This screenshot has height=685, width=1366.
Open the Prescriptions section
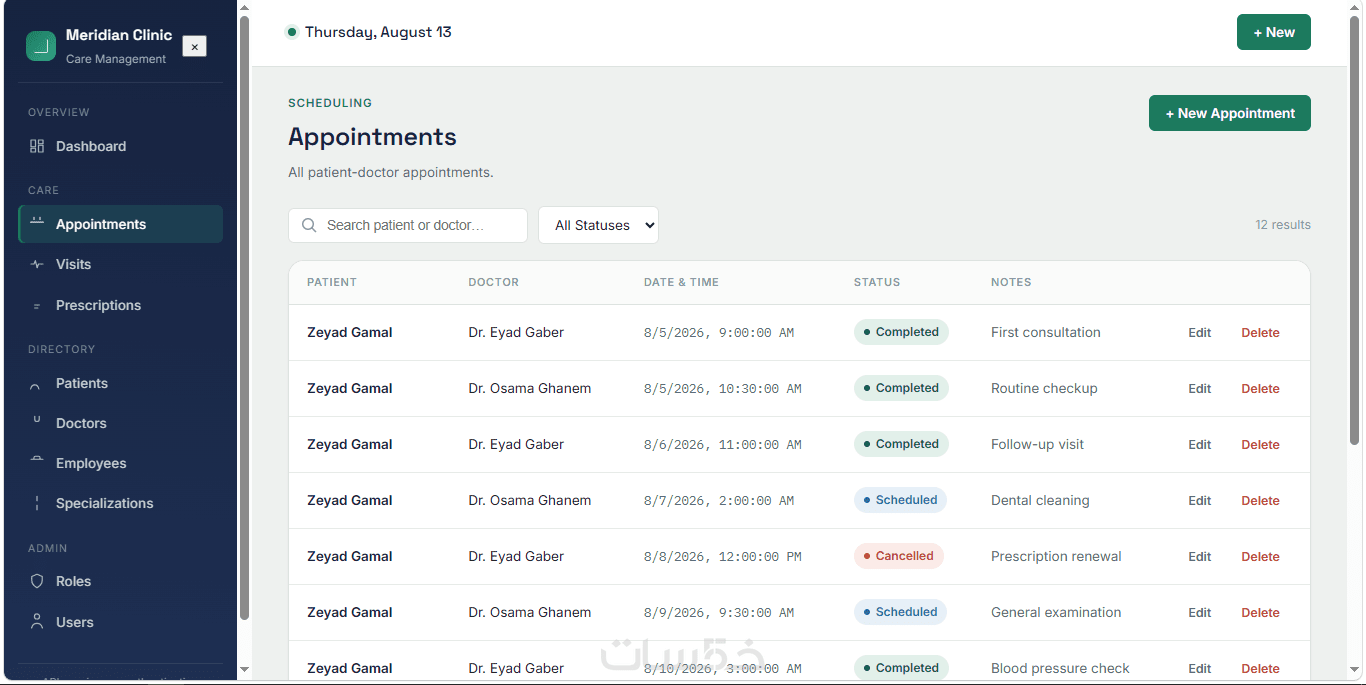click(x=120, y=305)
